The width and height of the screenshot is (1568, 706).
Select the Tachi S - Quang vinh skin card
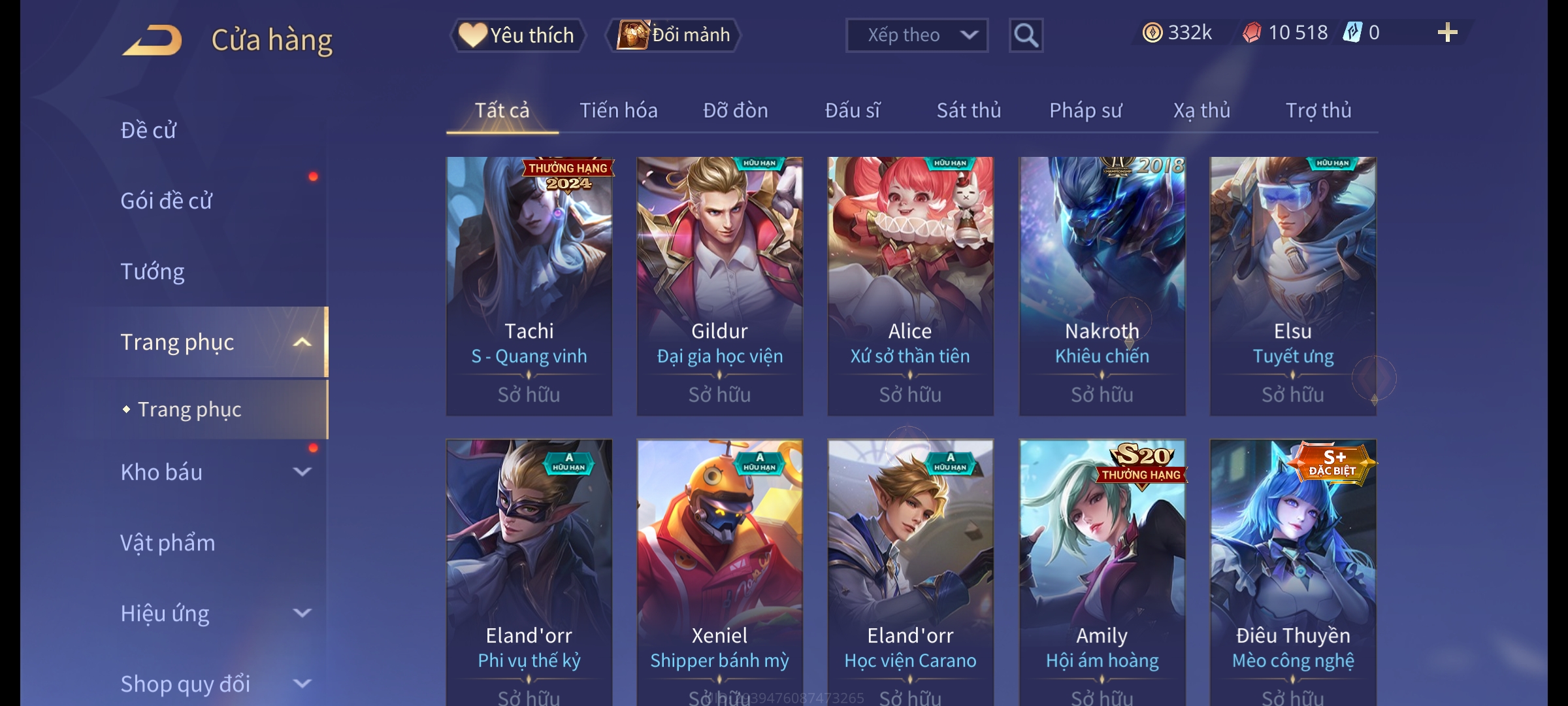pos(529,286)
